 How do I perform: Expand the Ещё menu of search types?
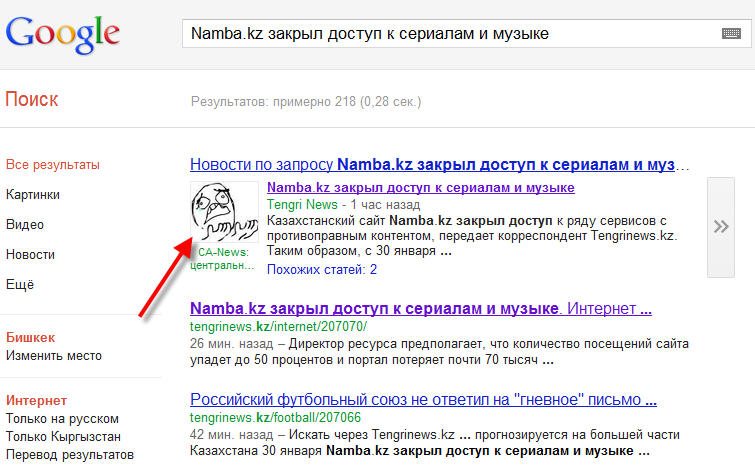(20, 285)
